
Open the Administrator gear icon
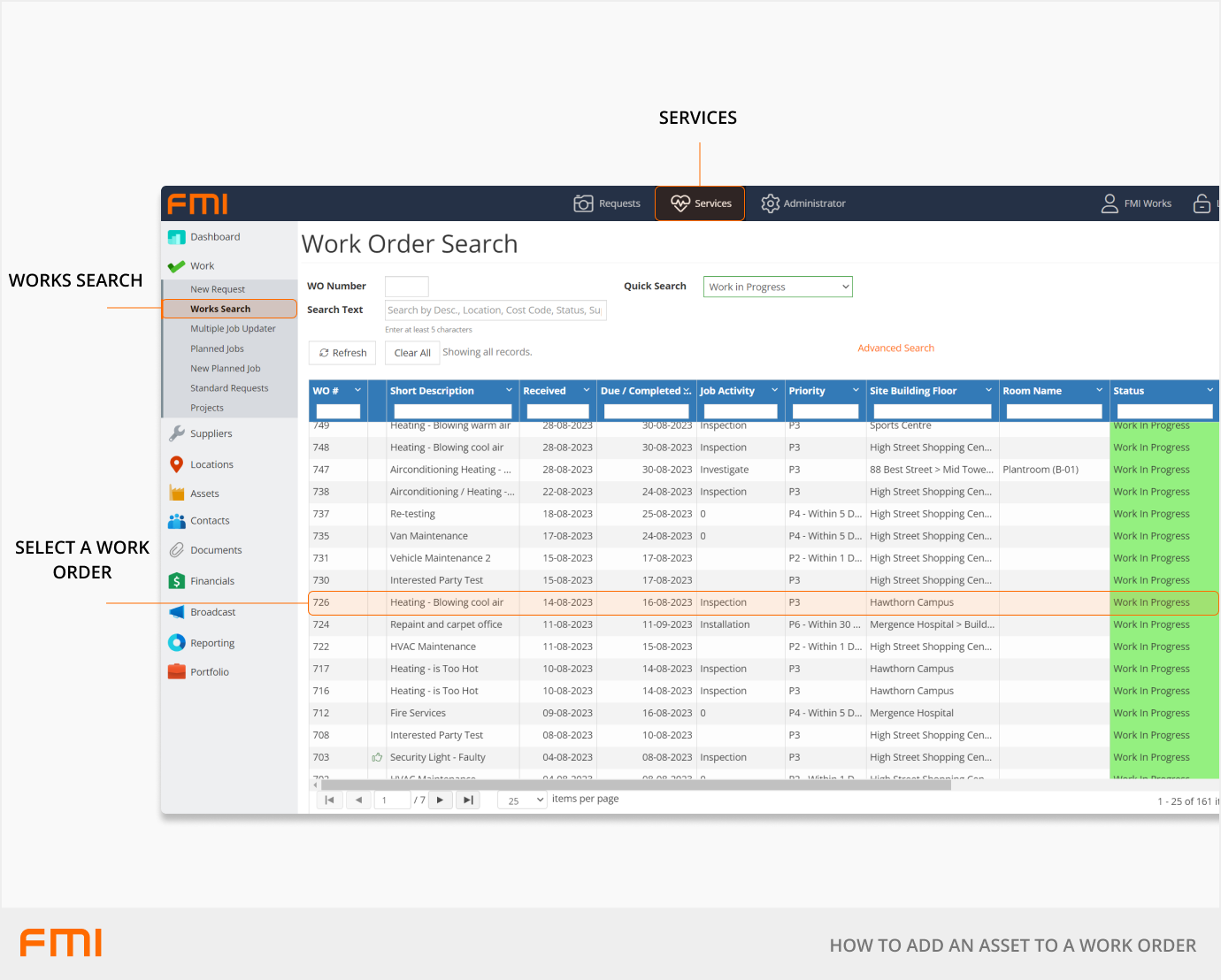pyautogui.click(x=770, y=203)
